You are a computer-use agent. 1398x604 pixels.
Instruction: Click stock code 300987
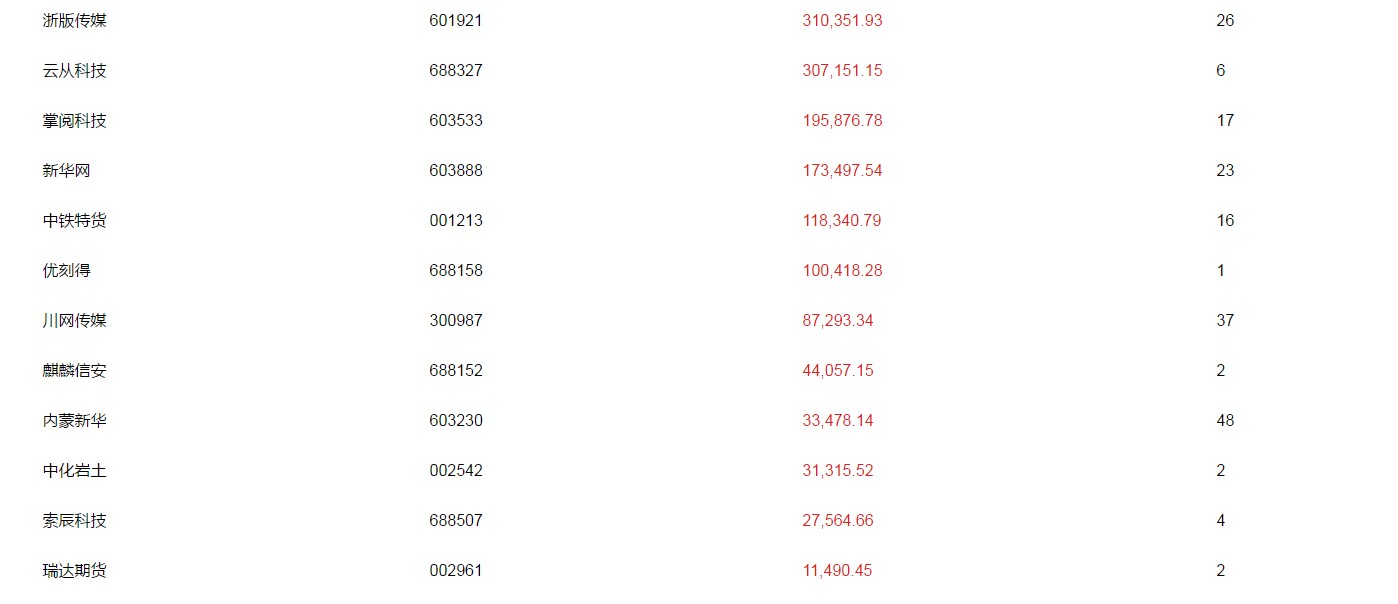456,321
